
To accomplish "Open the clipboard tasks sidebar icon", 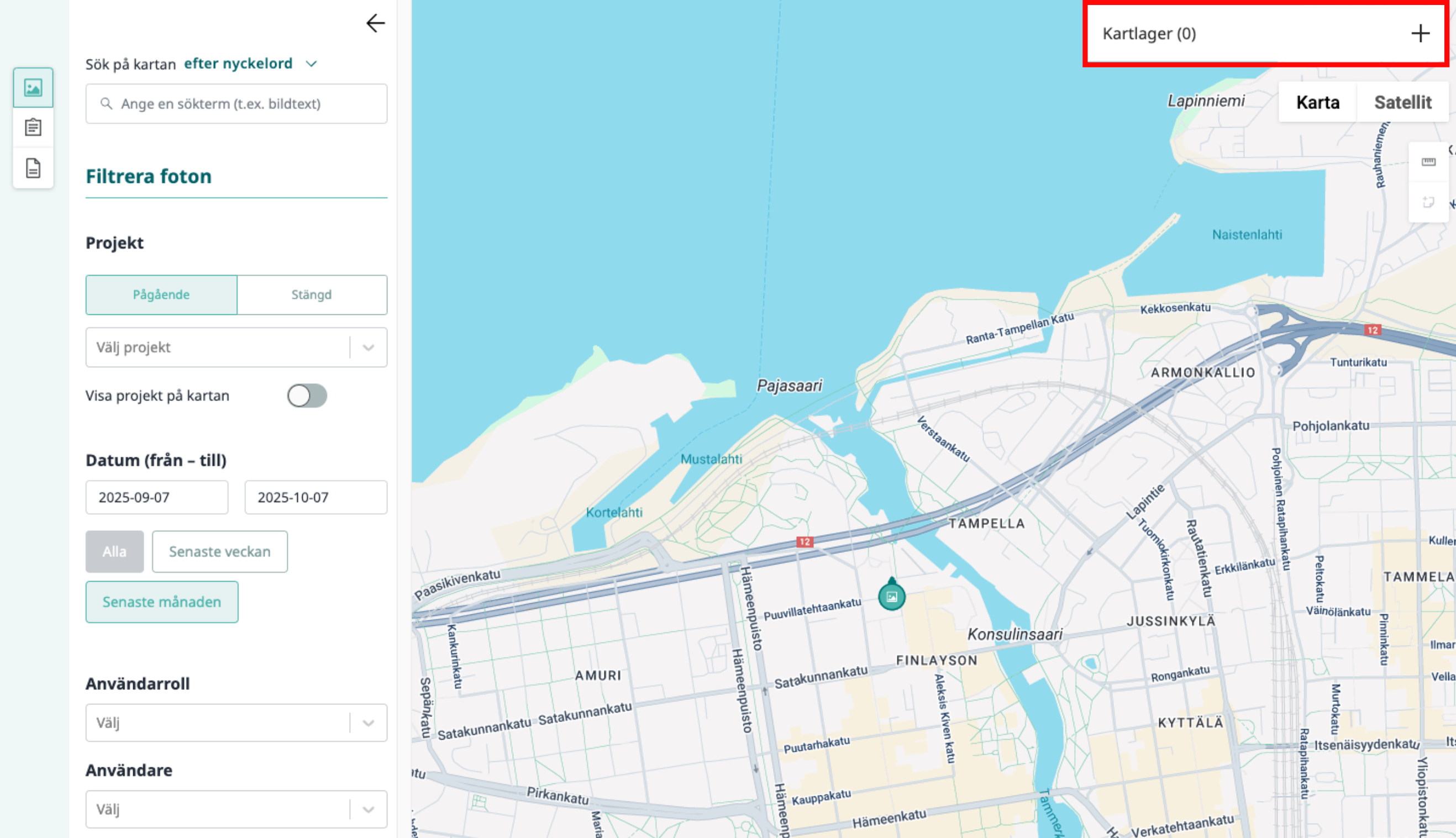I will (33, 127).
